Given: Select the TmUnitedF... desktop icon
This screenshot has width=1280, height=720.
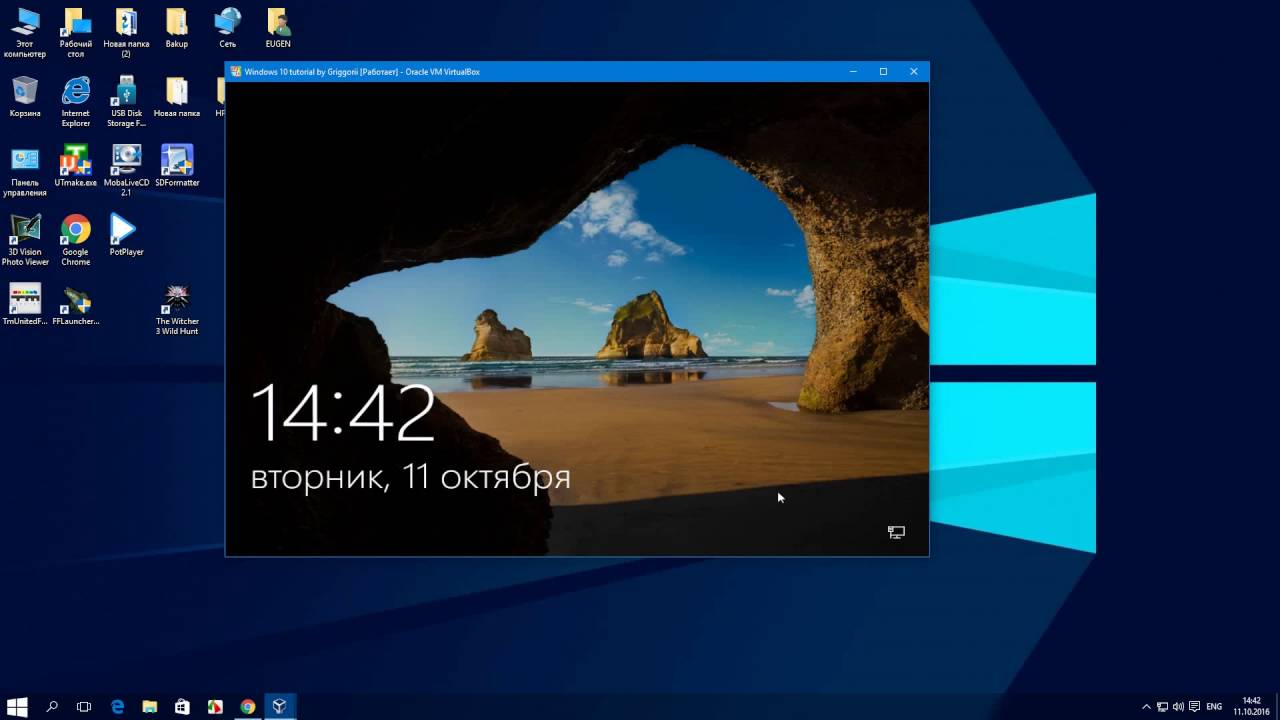Looking at the screenshot, I should coord(25,304).
